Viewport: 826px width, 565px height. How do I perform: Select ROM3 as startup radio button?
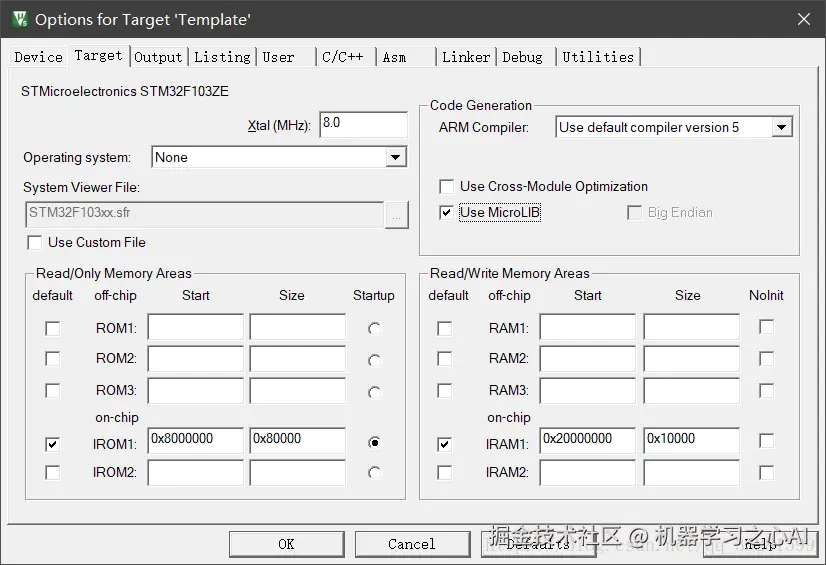[374, 392]
